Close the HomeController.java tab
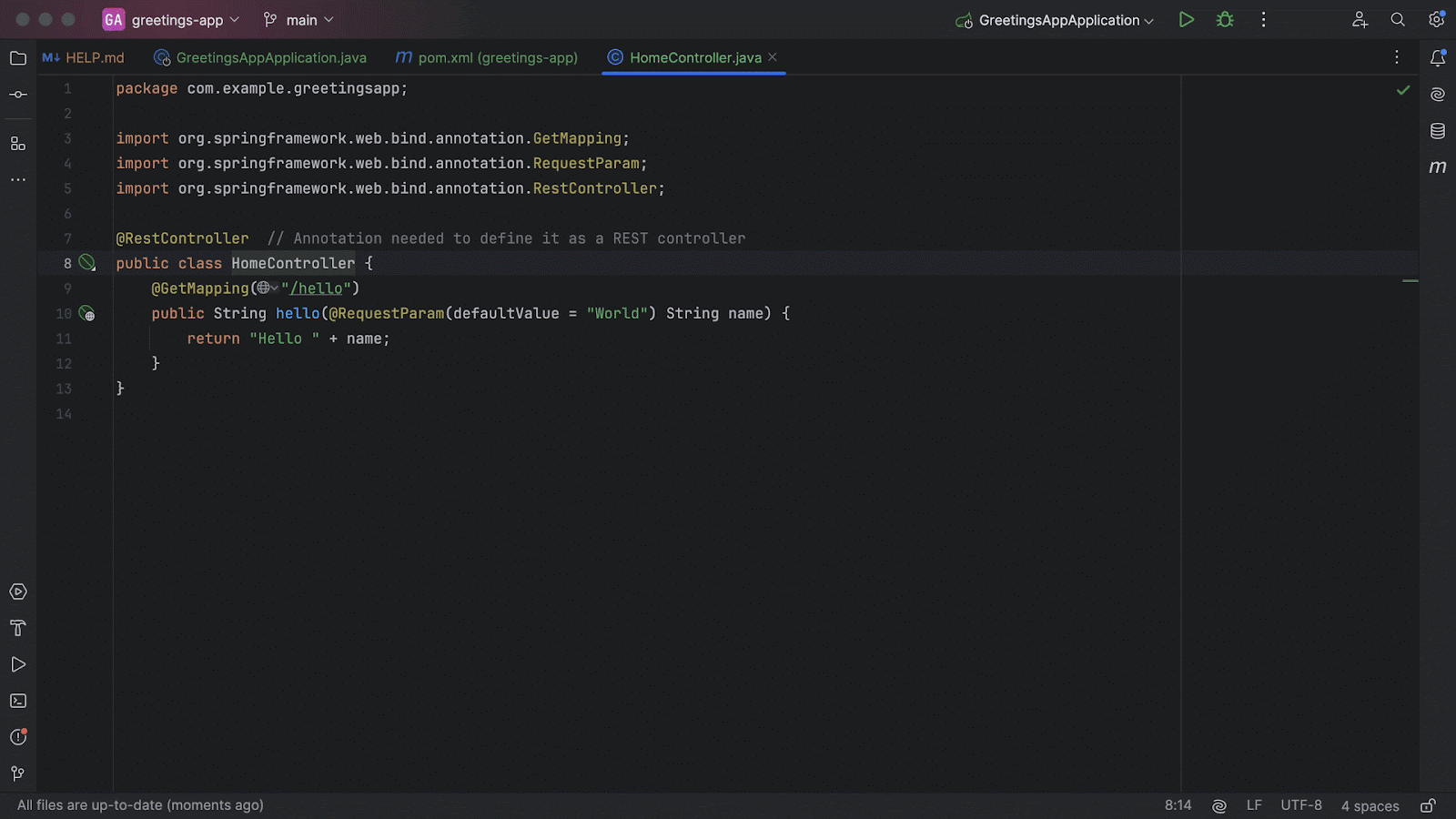The width and height of the screenshot is (1456, 819). 773,57
